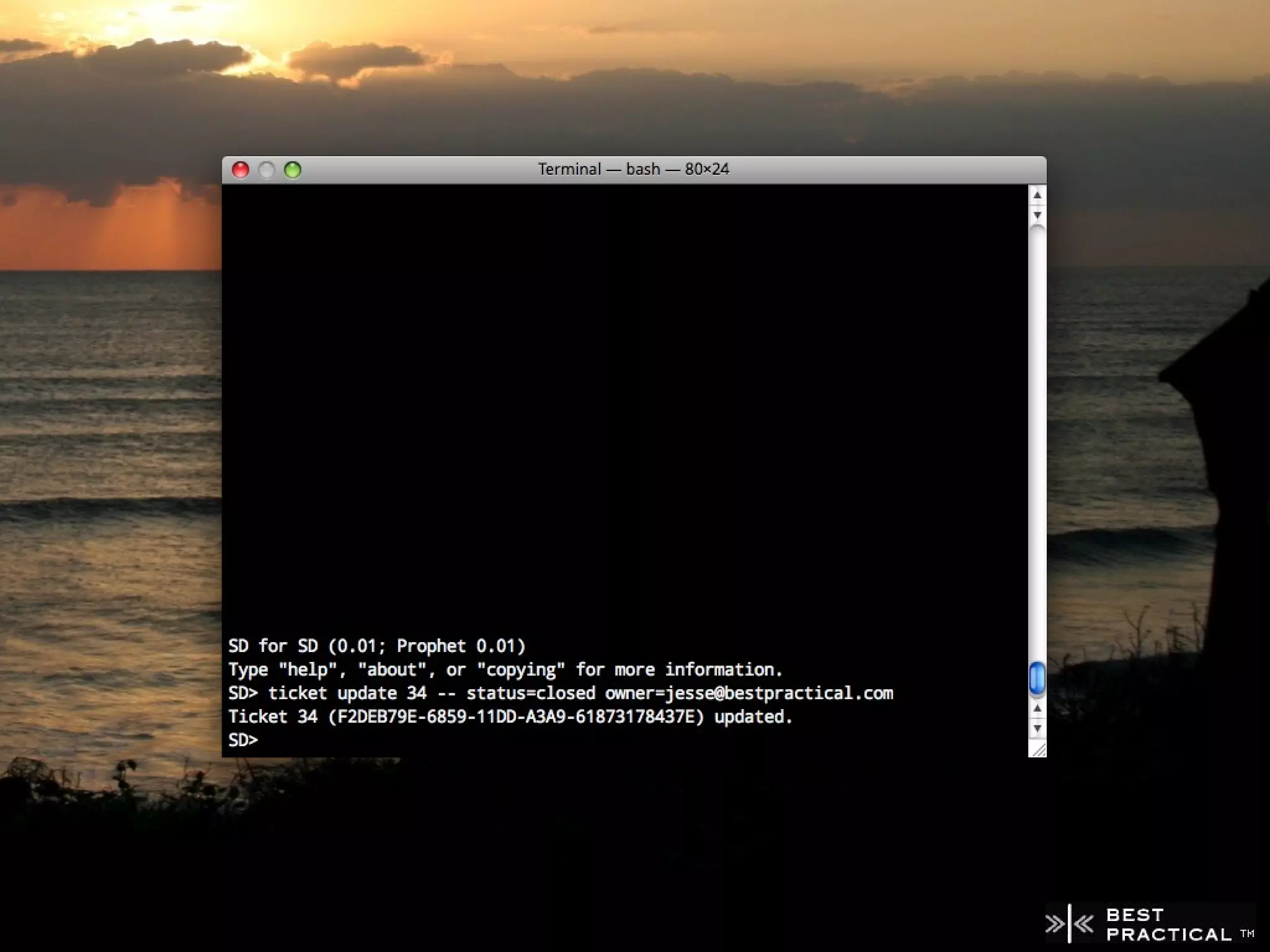This screenshot has width=1270, height=952.
Task: Zoom the Terminal window with the green button
Action: [293, 170]
